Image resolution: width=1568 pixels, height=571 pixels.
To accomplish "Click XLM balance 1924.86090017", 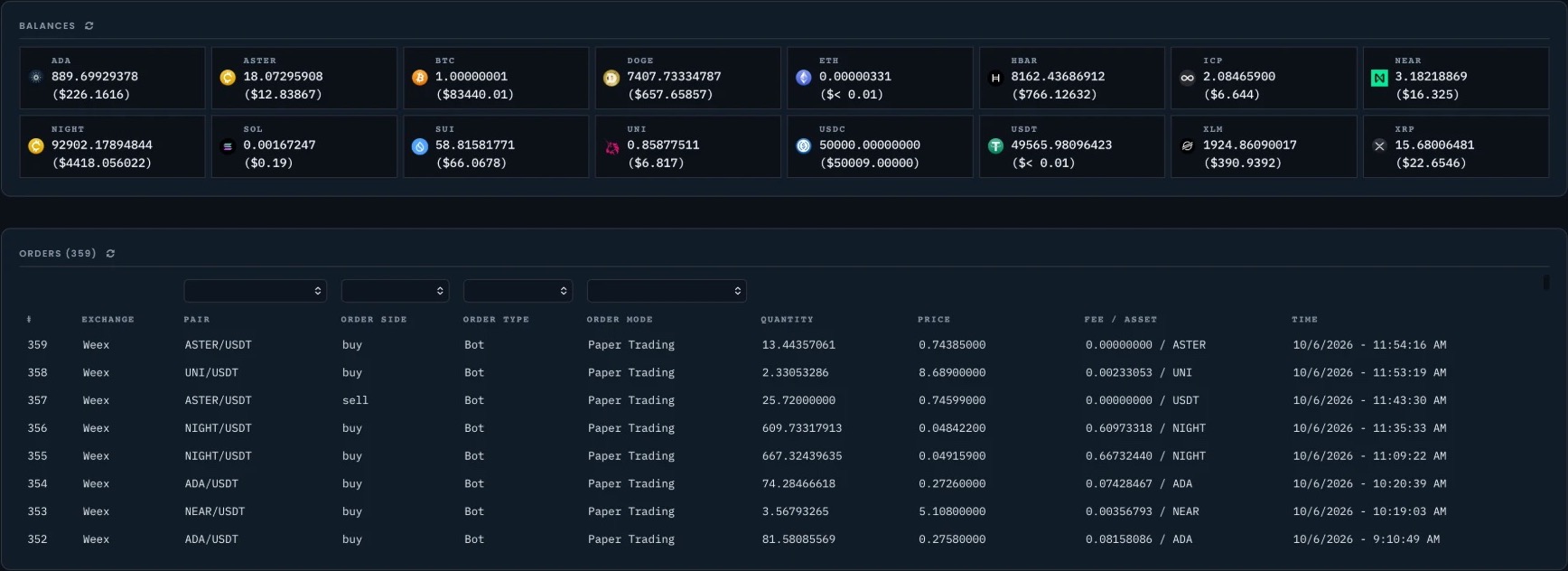I will click(1250, 145).
